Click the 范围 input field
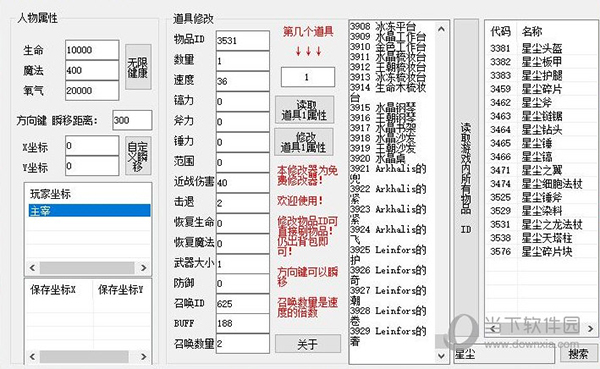Screen dimensions: 600x369 (x=243, y=162)
